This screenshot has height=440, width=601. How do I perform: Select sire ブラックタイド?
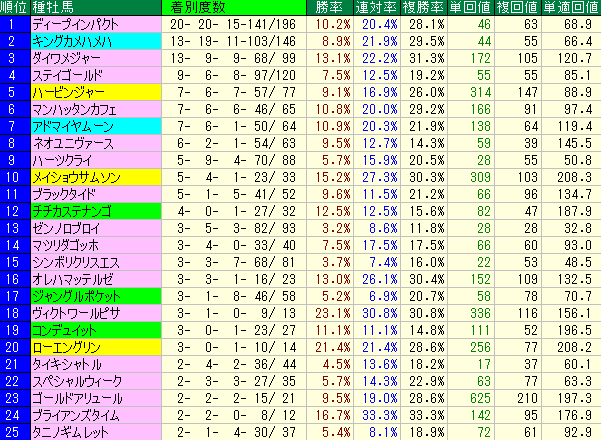pos(96,194)
